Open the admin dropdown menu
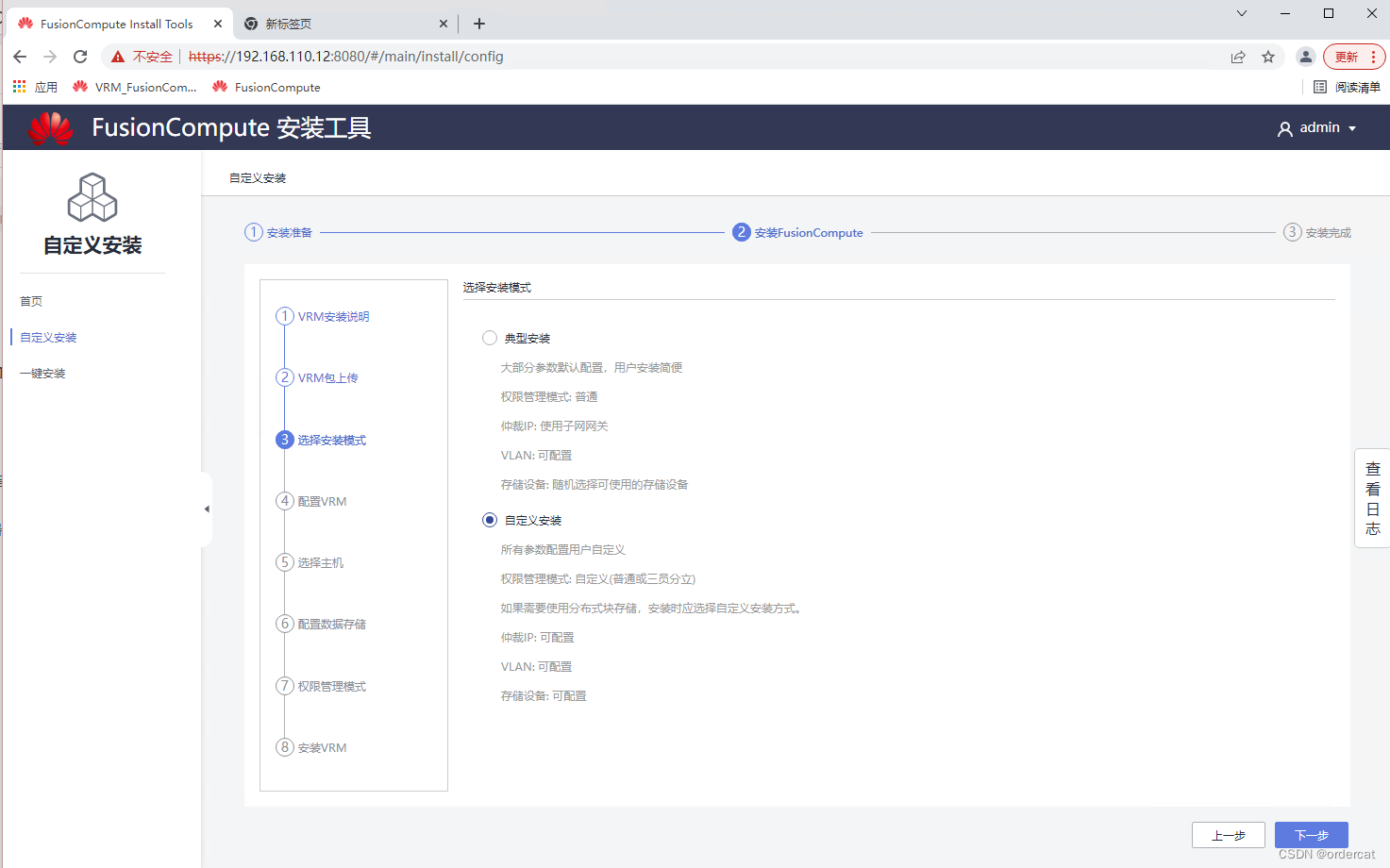1390x868 pixels. pyautogui.click(x=1318, y=127)
